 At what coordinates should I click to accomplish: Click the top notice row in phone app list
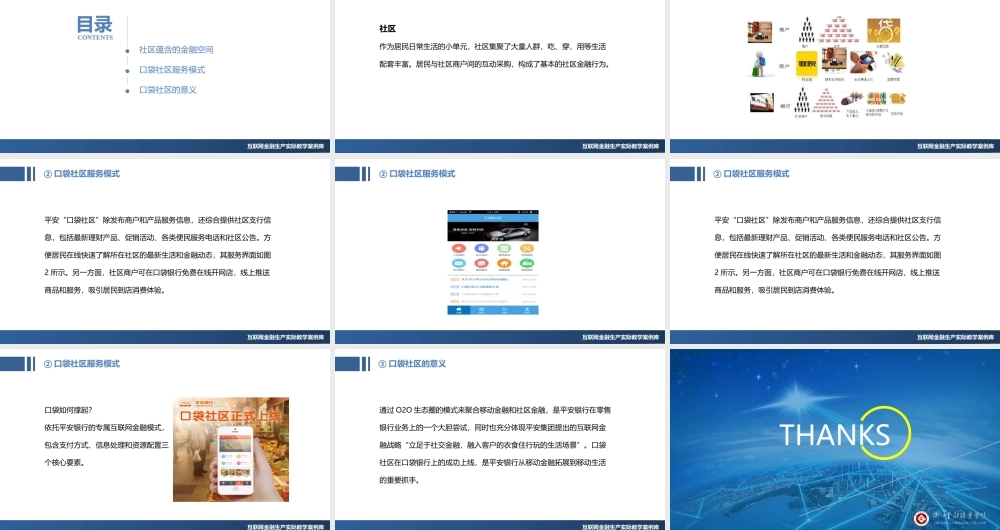pyautogui.click(x=493, y=279)
